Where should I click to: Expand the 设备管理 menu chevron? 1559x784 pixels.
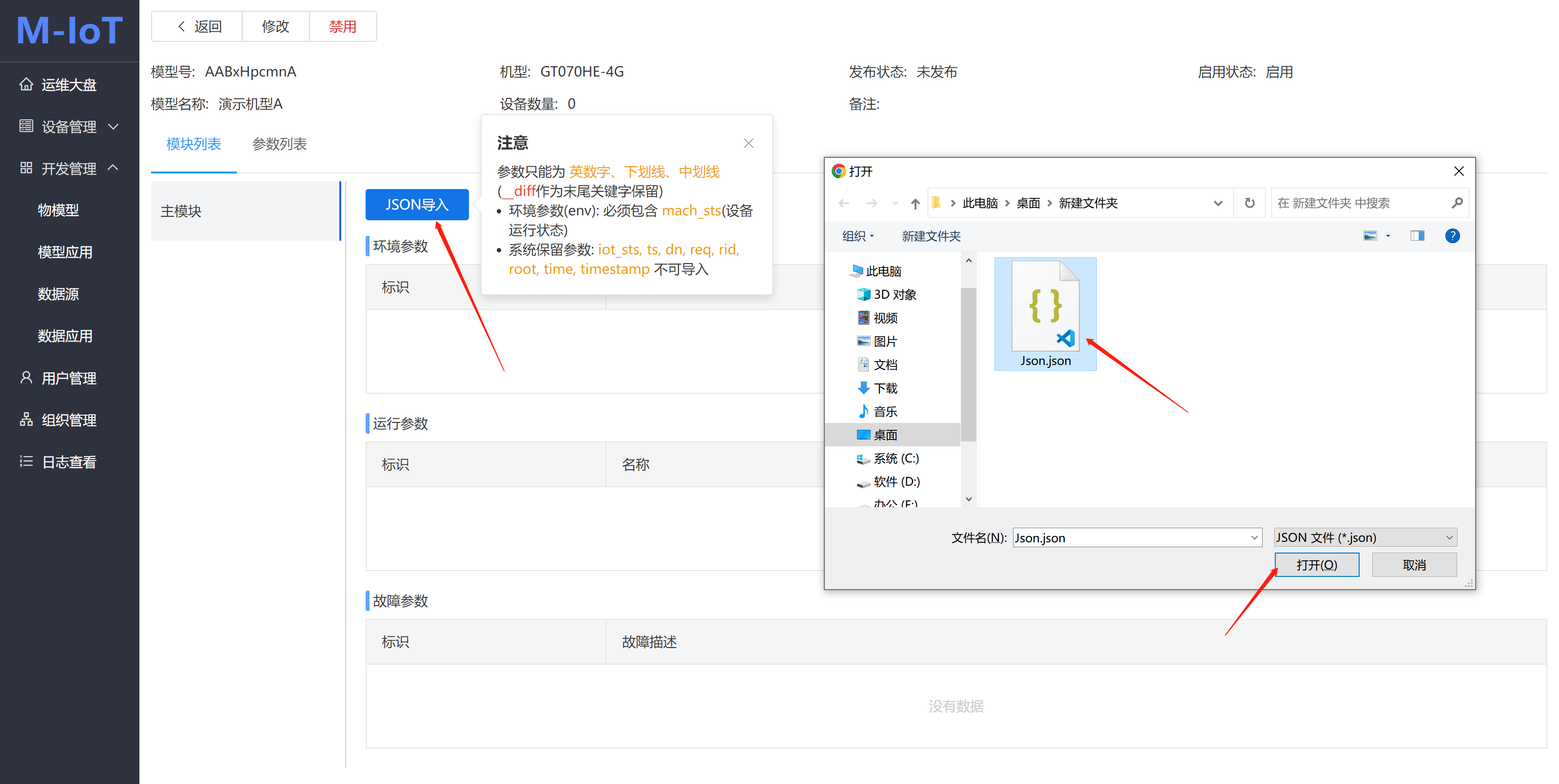coord(113,126)
